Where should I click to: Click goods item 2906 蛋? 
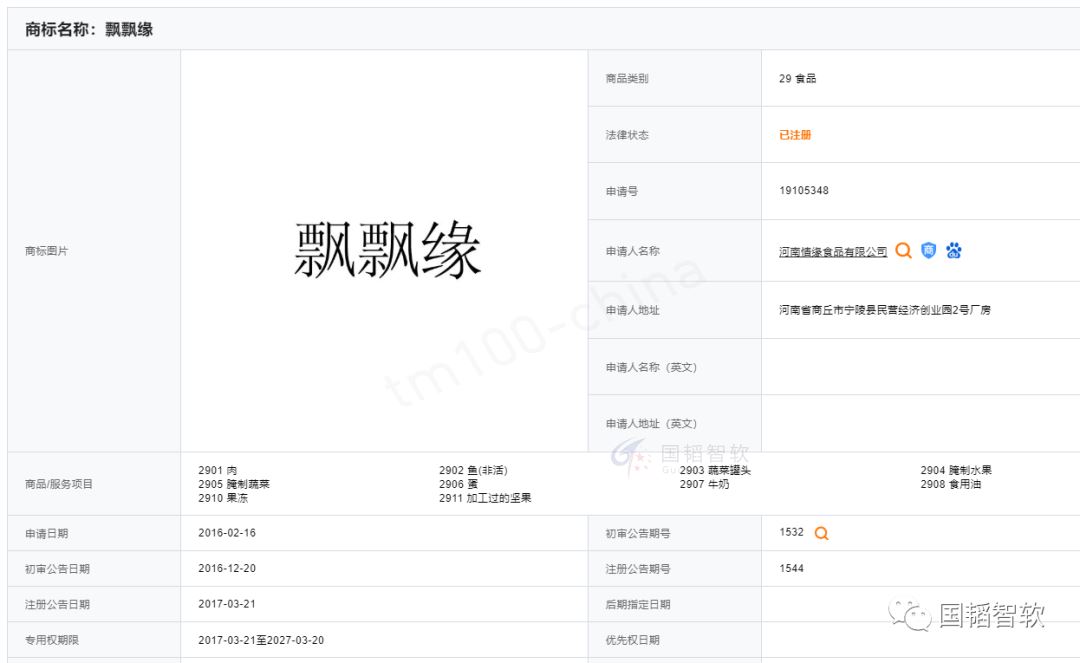click(459, 484)
